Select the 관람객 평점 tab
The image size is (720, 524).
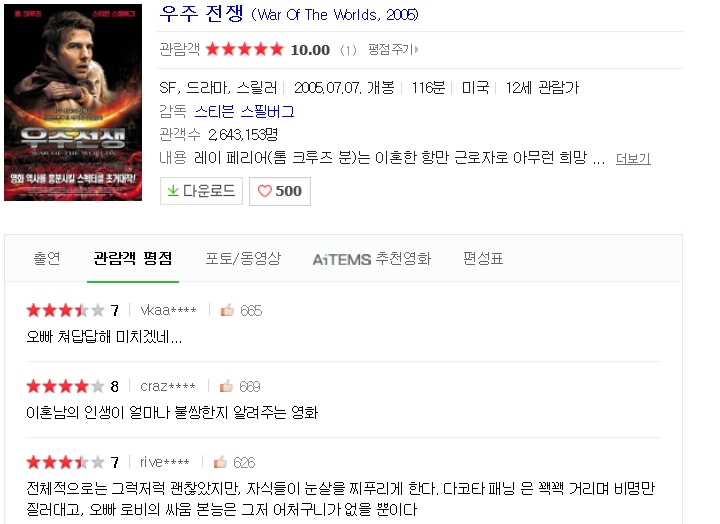pos(133,258)
